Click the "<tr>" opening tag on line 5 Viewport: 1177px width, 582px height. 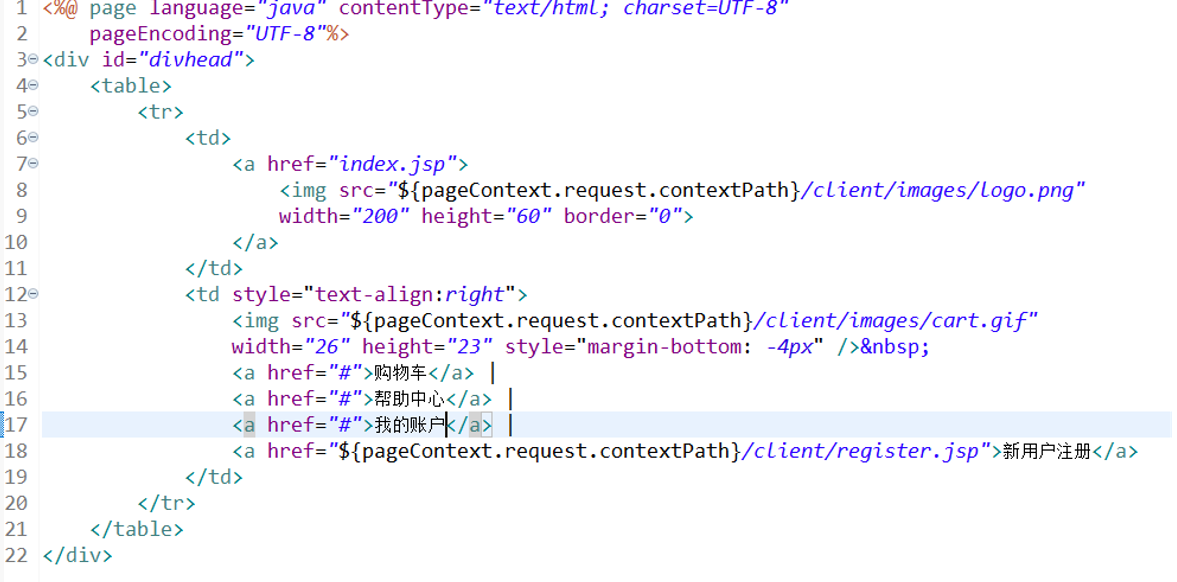tap(161, 113)
